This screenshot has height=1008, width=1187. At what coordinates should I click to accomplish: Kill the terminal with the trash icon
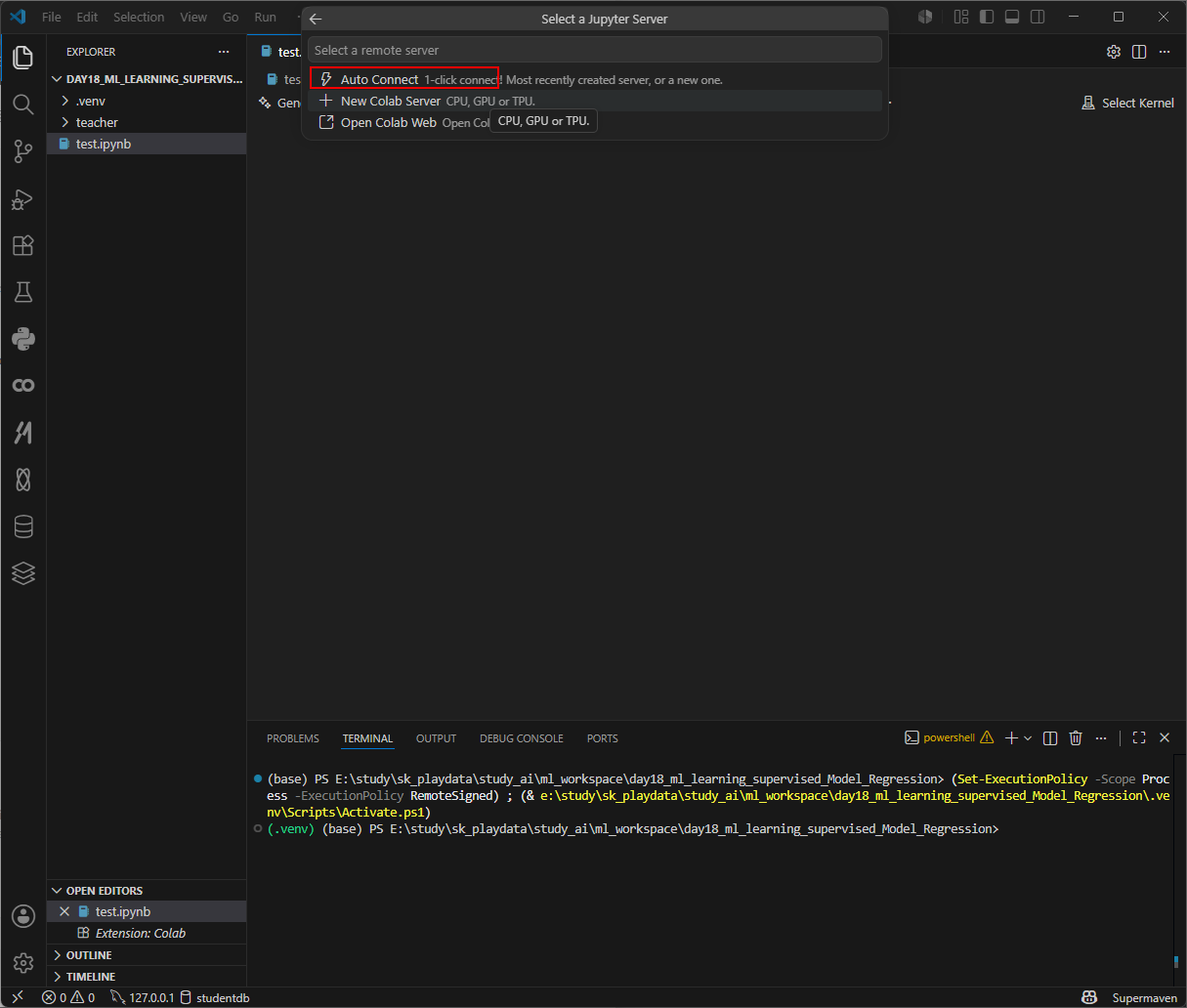(1076, 737)
